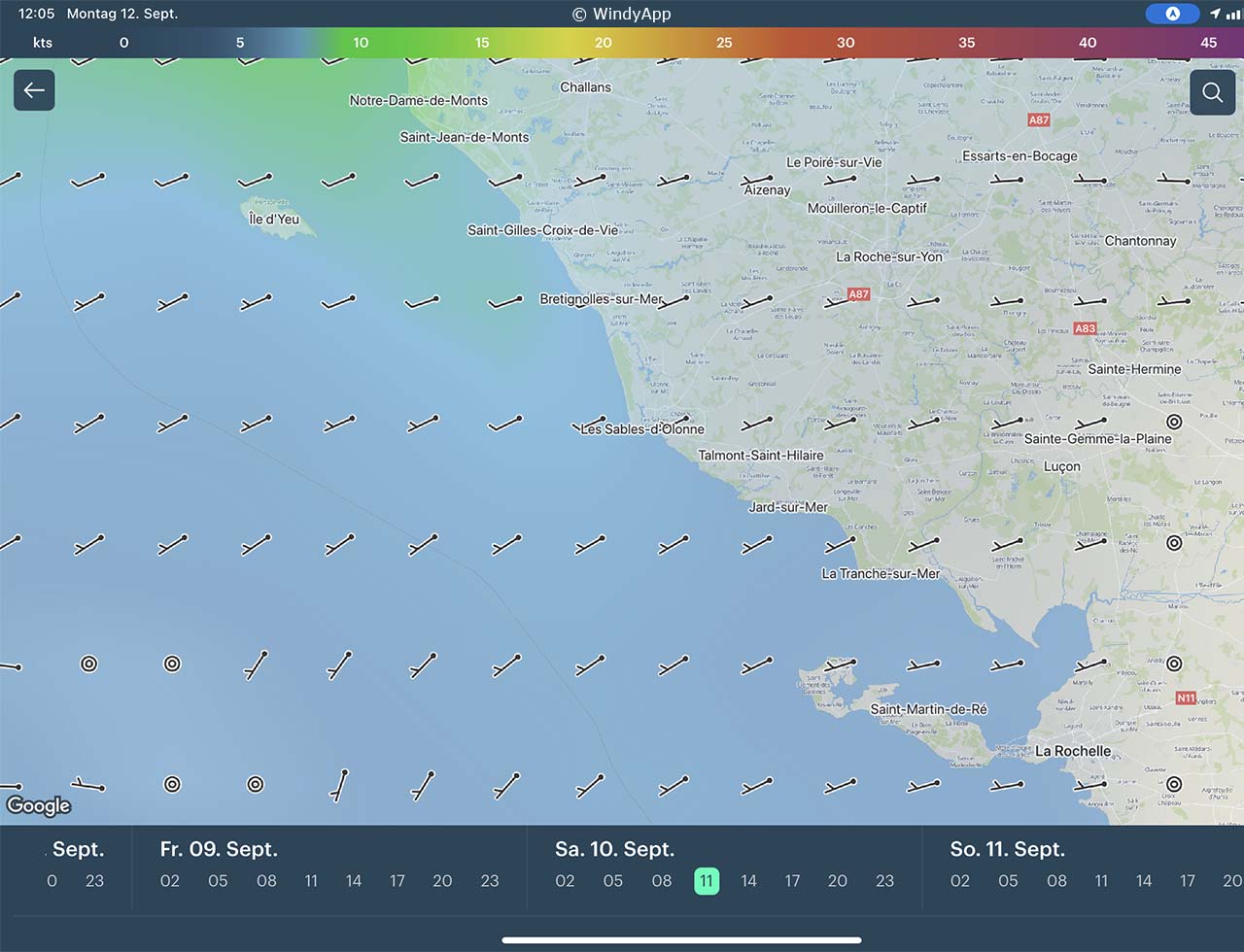
Task: Tap the 20 kts mark on color scale
Action: click(604, 43)
